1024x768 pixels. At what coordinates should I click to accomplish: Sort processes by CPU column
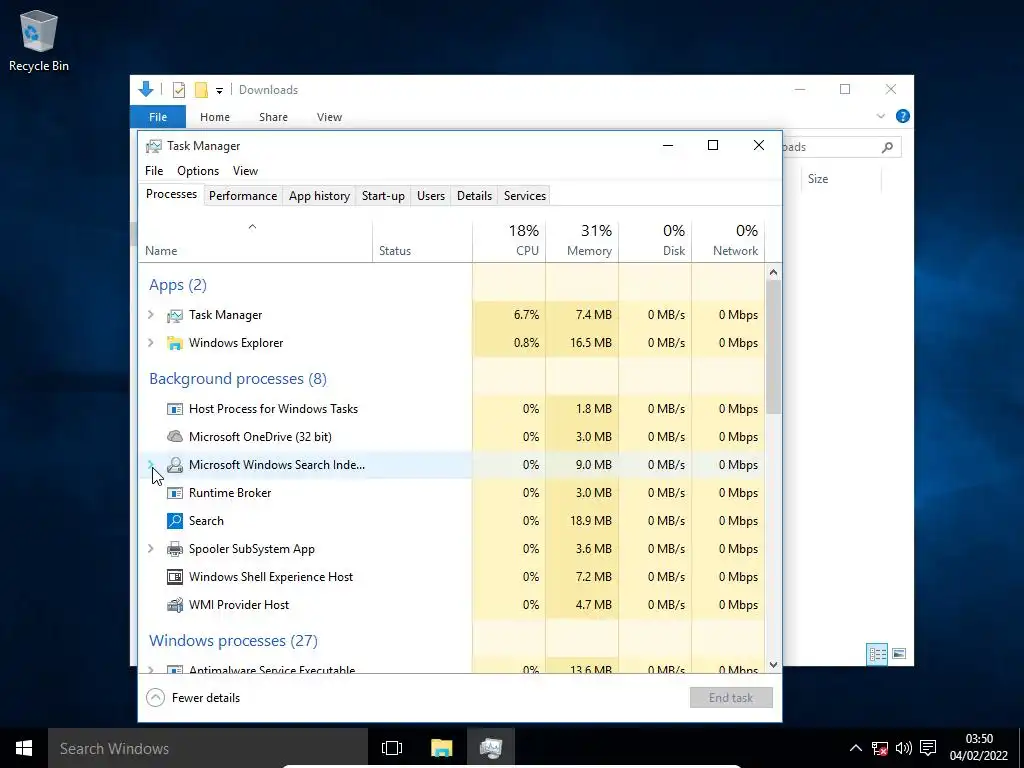509,241
